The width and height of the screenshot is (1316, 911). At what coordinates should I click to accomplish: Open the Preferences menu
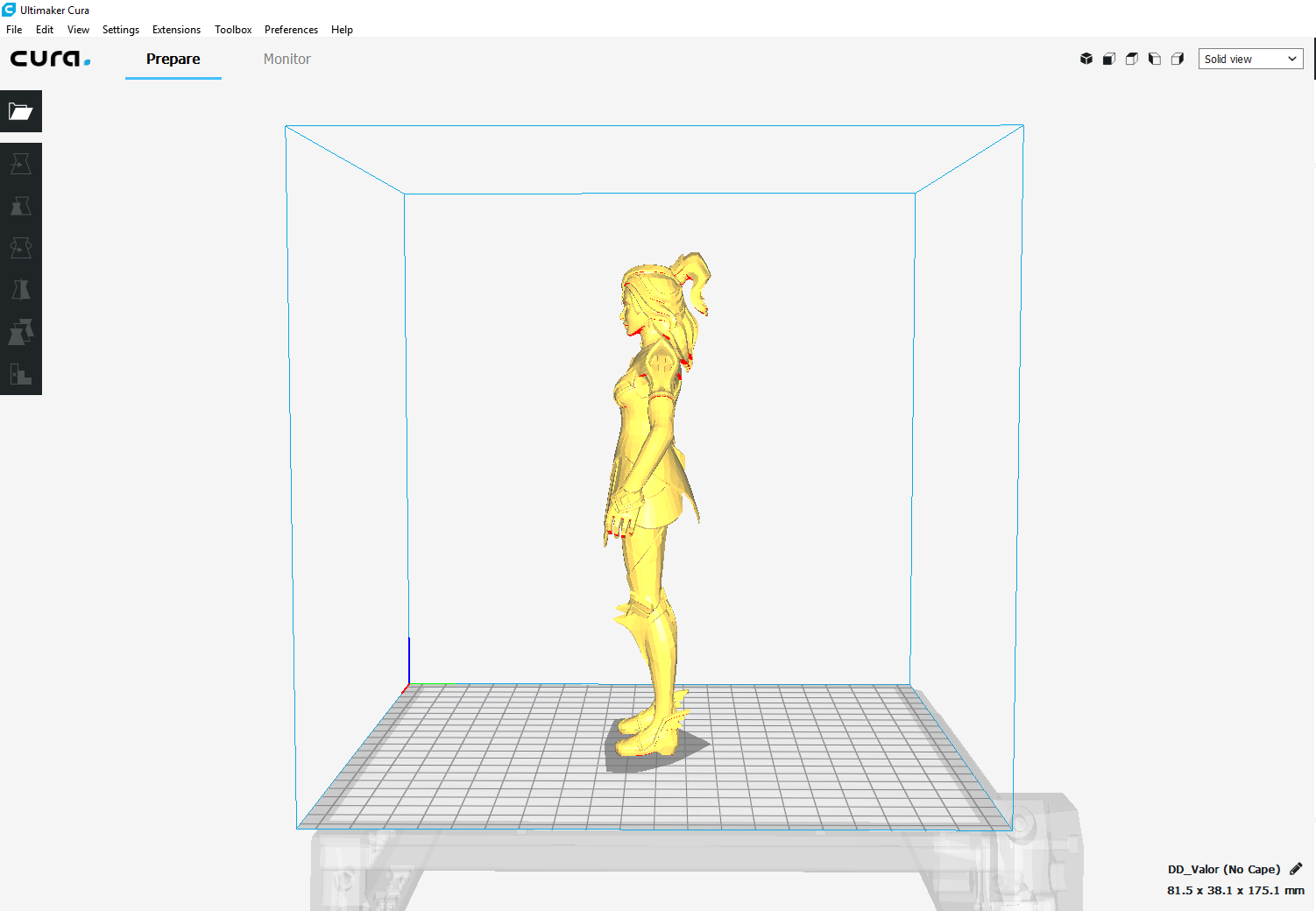291,30
